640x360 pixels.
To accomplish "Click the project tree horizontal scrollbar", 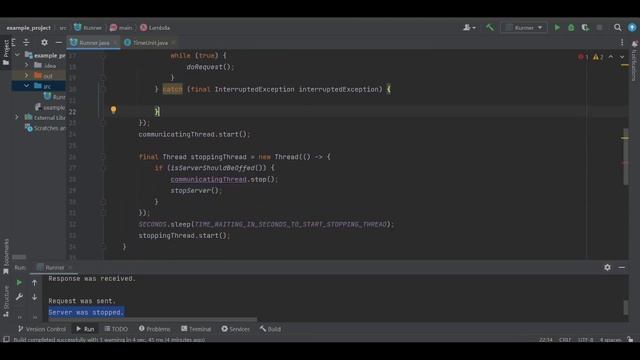I will pyautogui.click(x=19, y=257).
